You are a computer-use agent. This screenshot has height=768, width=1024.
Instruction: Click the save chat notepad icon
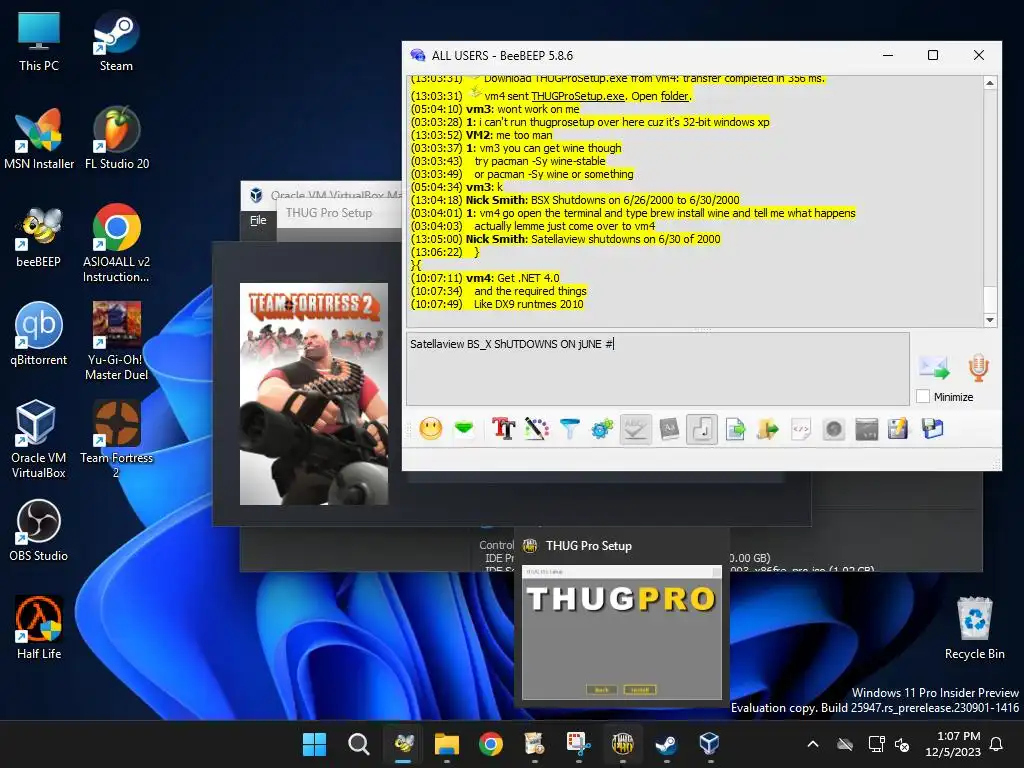[899, 429]
